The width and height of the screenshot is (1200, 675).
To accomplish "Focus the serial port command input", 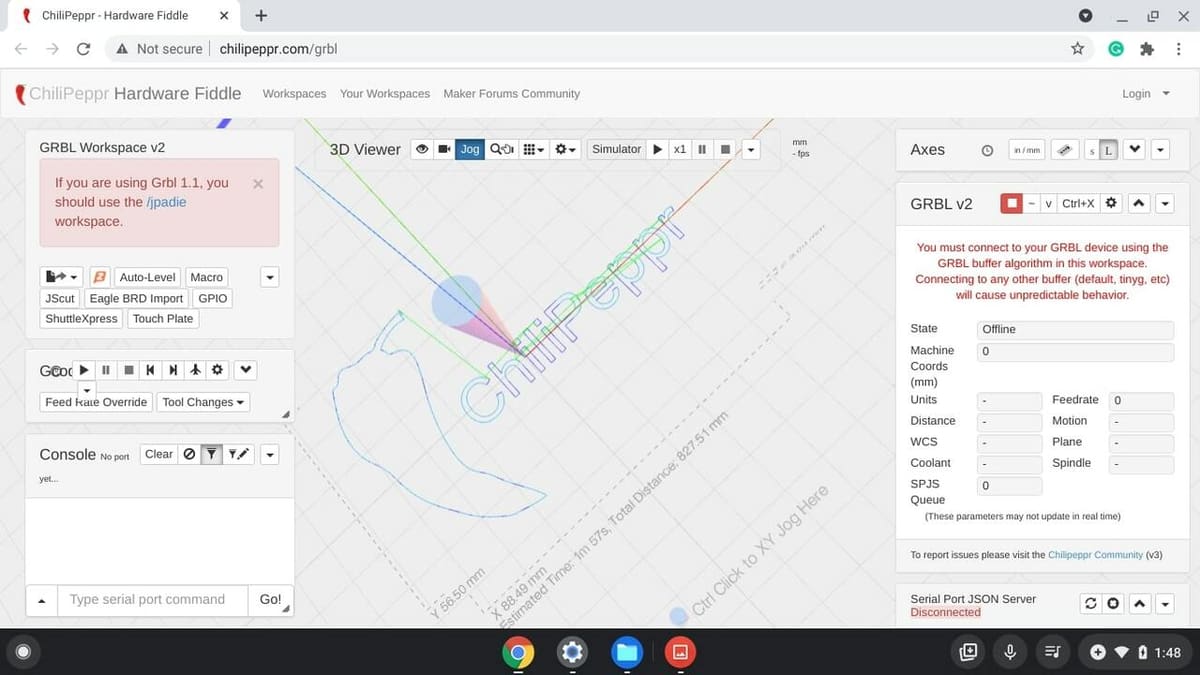I will click(x=152, y=600).
